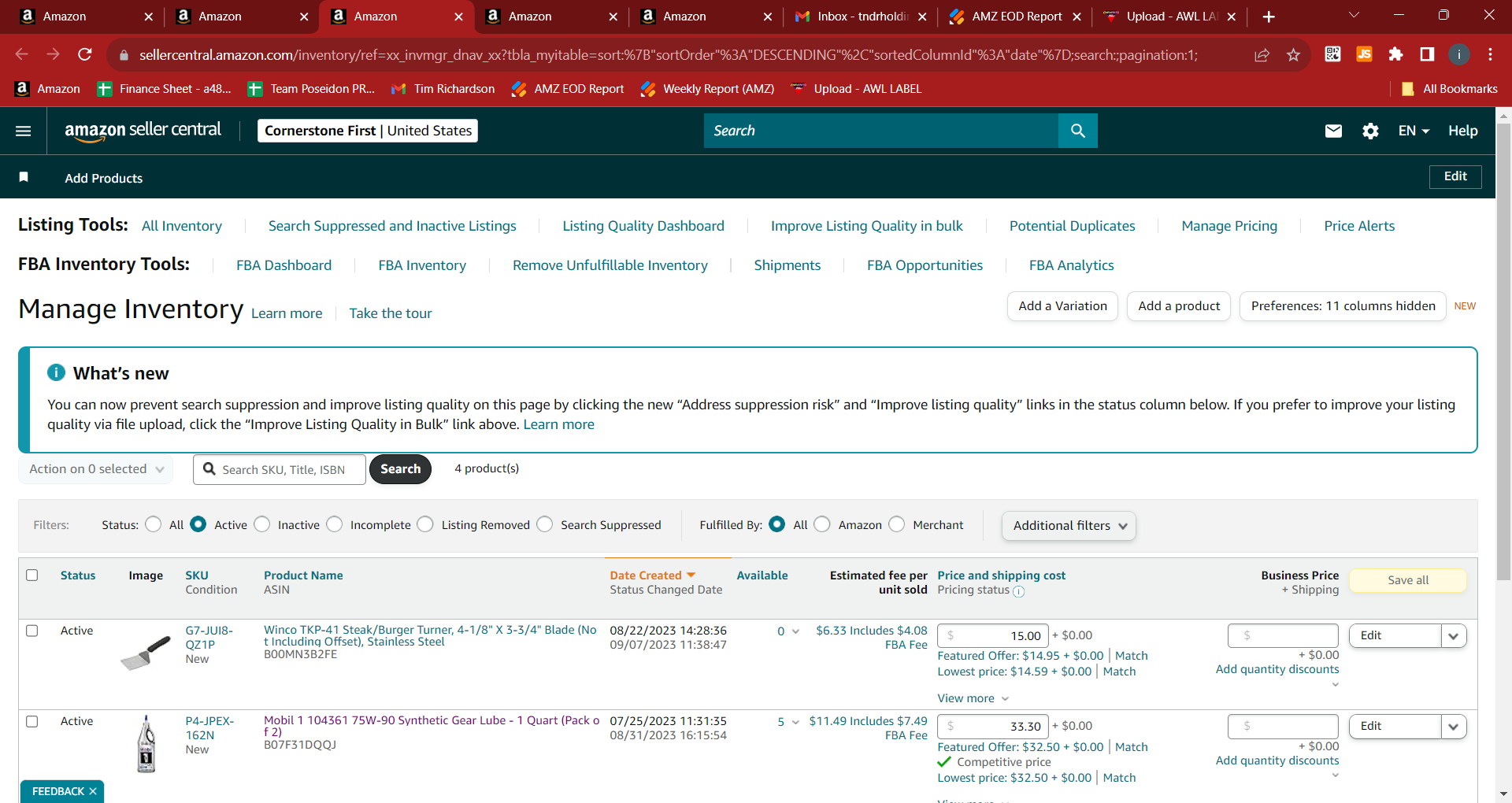Open the browser side panel icon
The image size is (1512, 803).
click(x=1427, y=54)
